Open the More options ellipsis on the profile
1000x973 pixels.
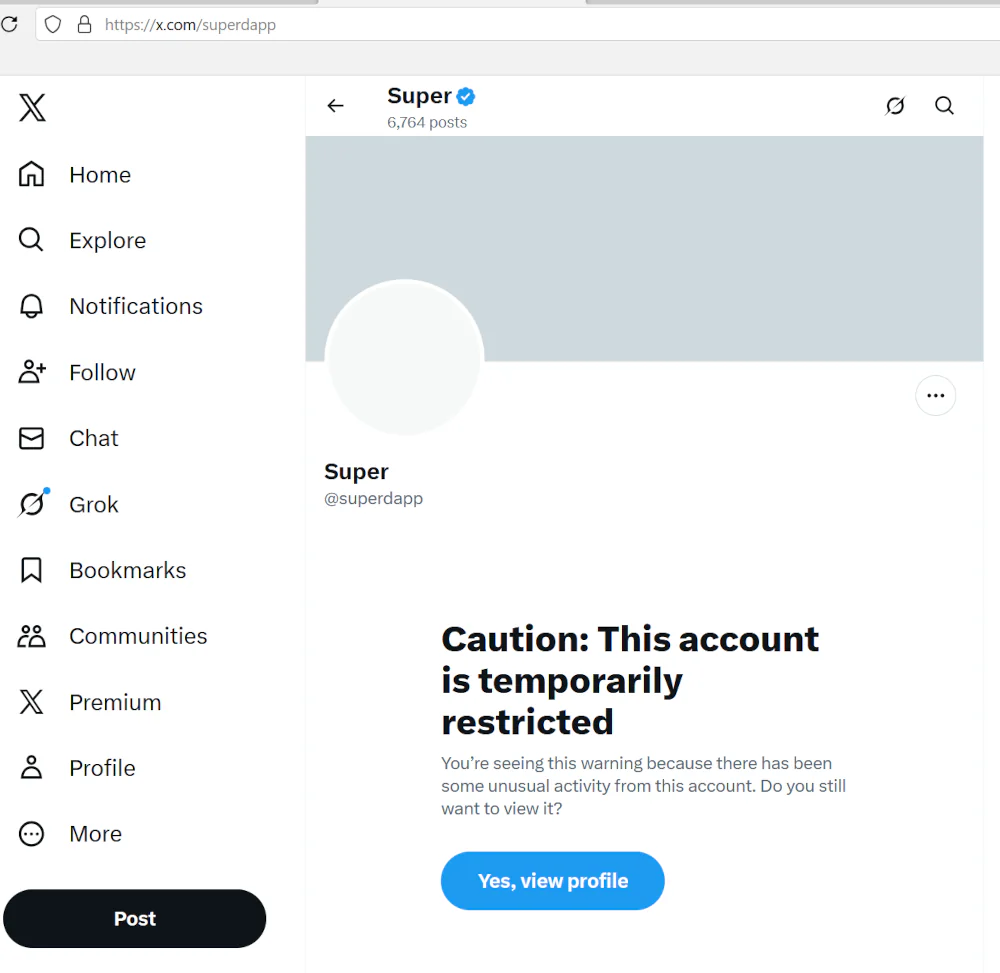point(935,395)
